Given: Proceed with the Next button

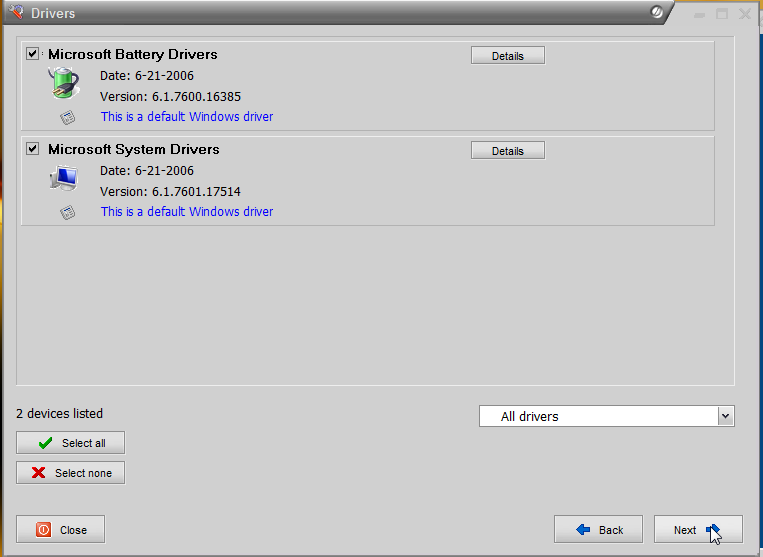Looking at the screenshot, I should (697, 530).
